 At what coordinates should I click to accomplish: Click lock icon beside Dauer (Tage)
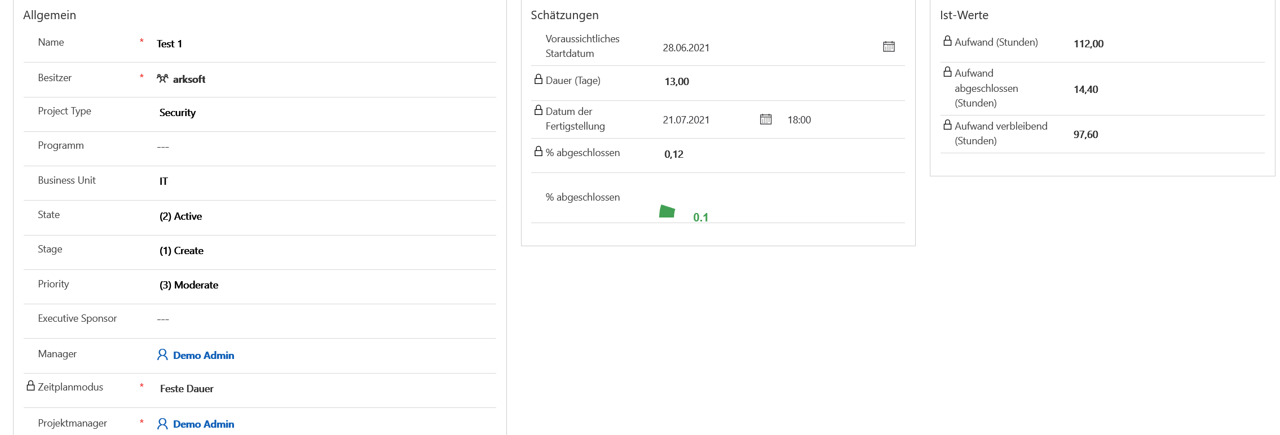pos(538,79)
